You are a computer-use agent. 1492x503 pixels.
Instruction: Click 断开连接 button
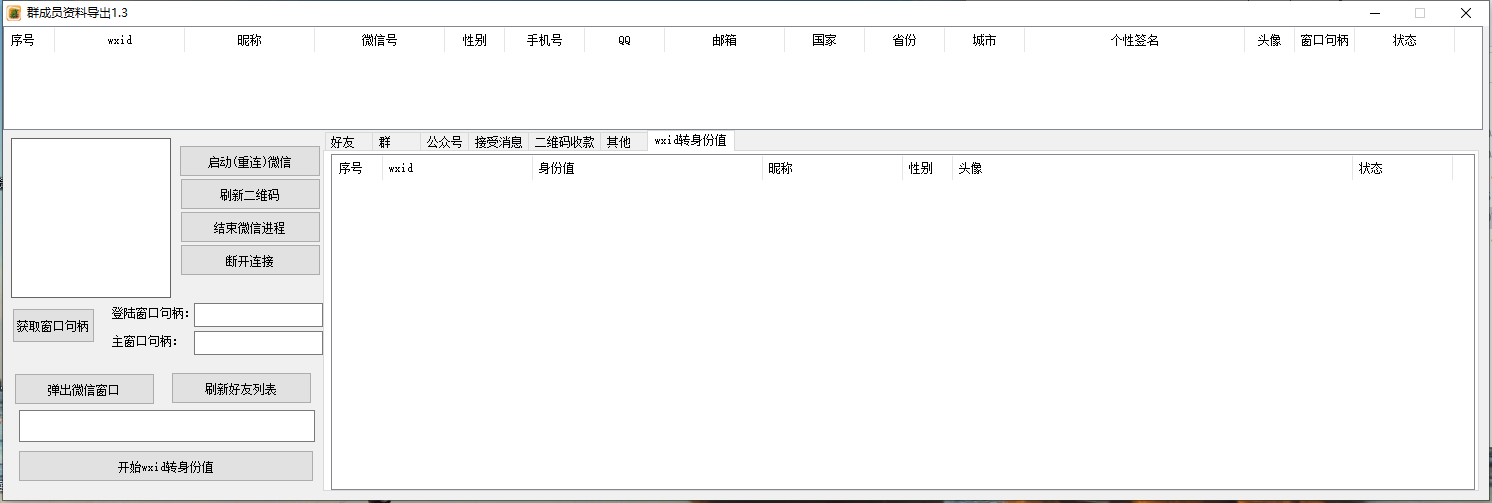point(250,260)
